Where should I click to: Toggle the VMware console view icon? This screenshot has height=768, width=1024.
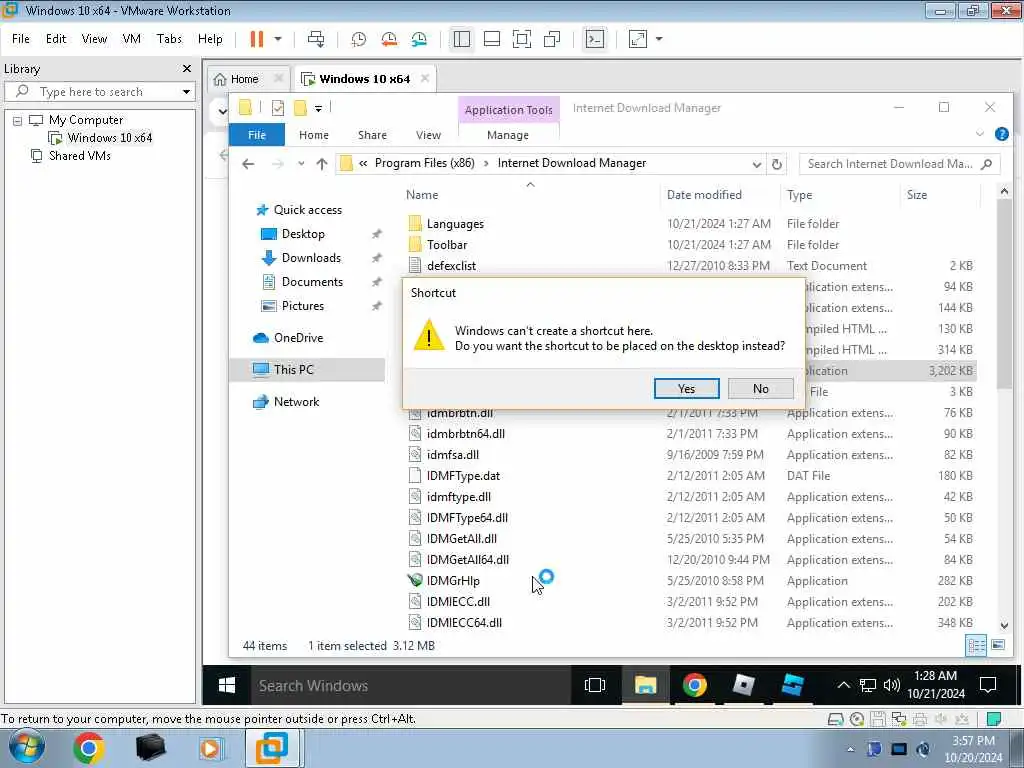point(594,39)
